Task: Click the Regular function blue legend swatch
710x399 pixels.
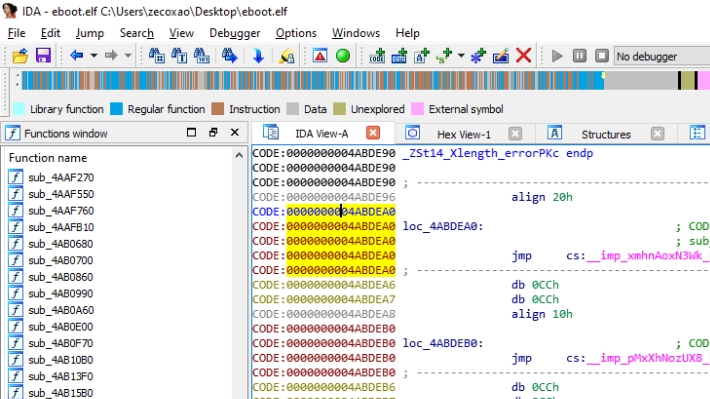Action: (x=116, y=109)
